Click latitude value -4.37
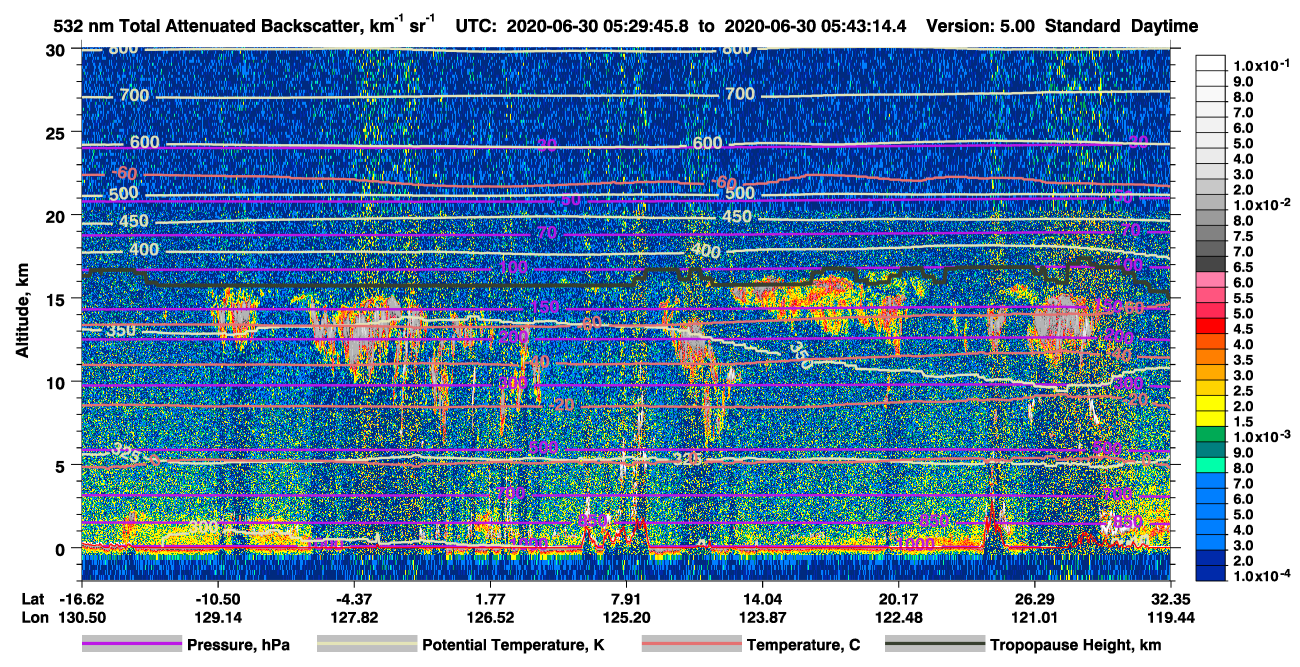Image resolution: width=1300 pixels, height=667 pixels. point(354,598)
